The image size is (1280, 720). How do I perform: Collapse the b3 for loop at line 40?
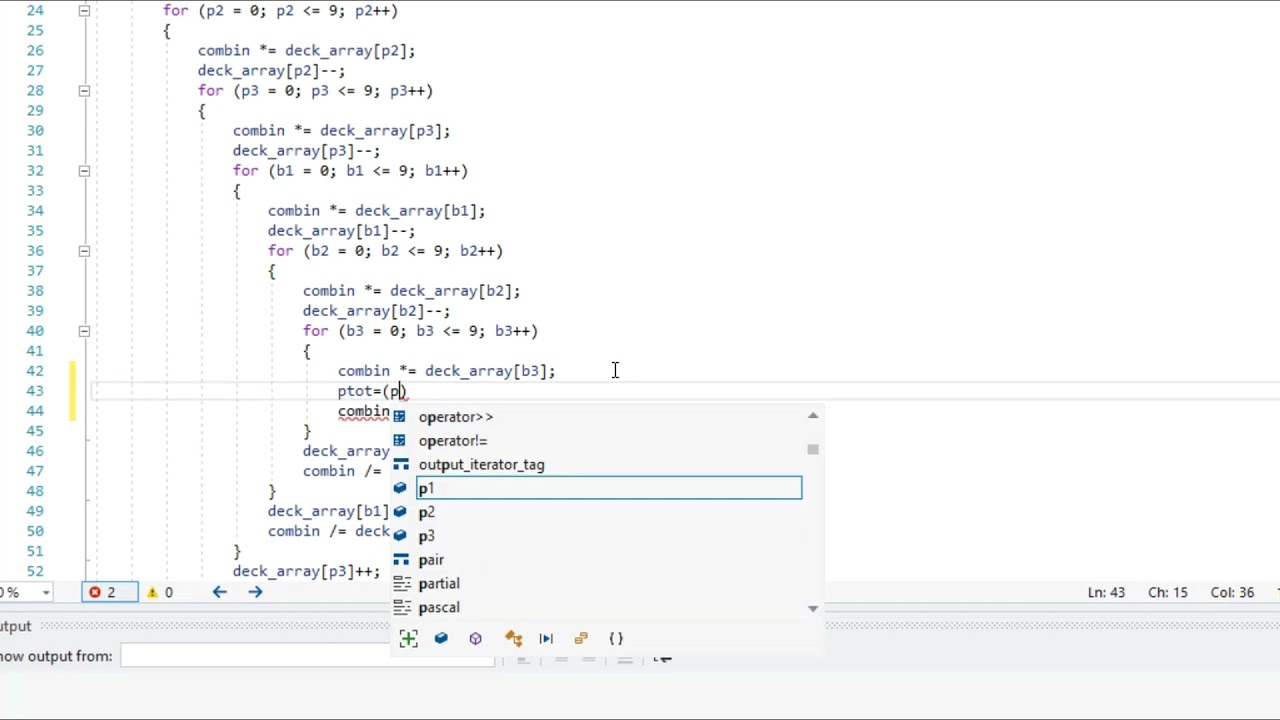[84, 330]
